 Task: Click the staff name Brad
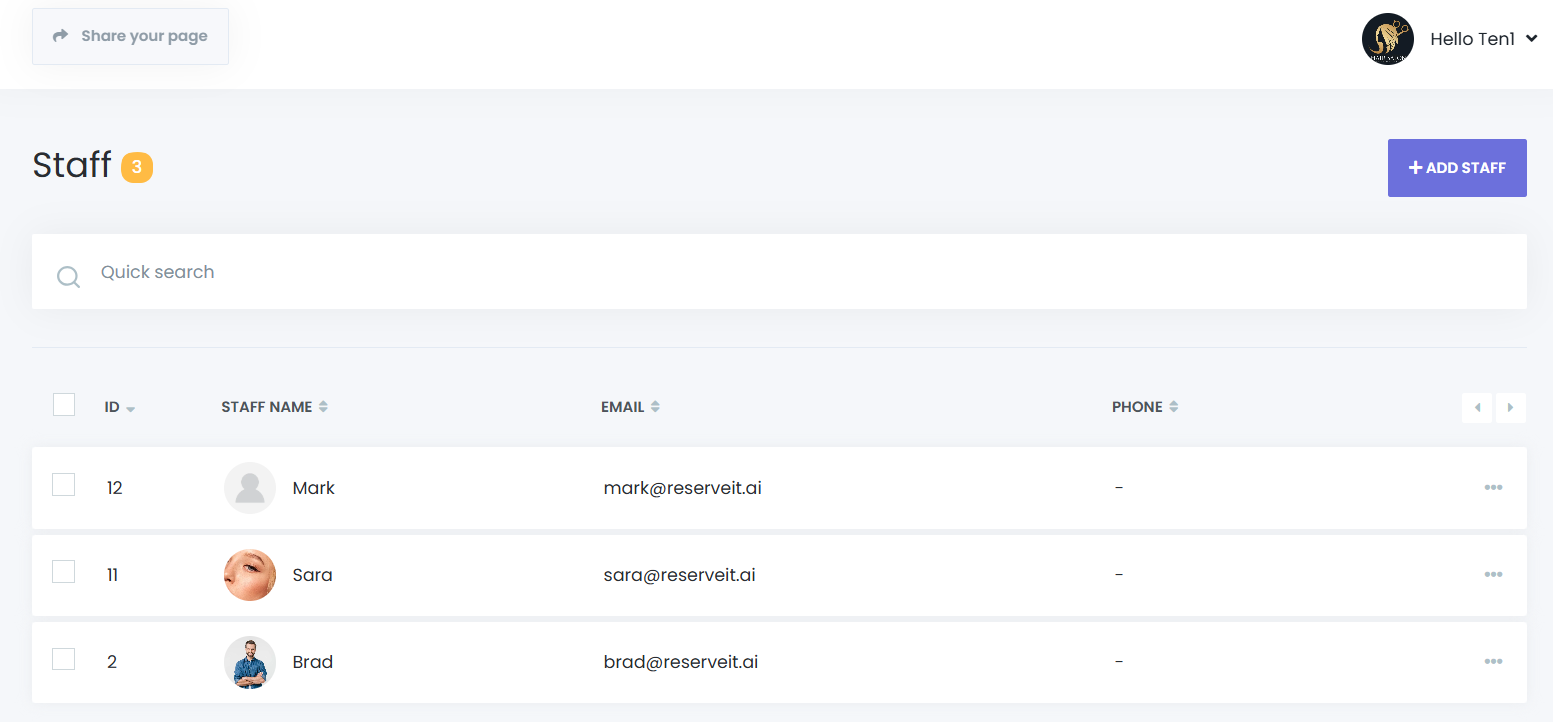pos(312,662)
